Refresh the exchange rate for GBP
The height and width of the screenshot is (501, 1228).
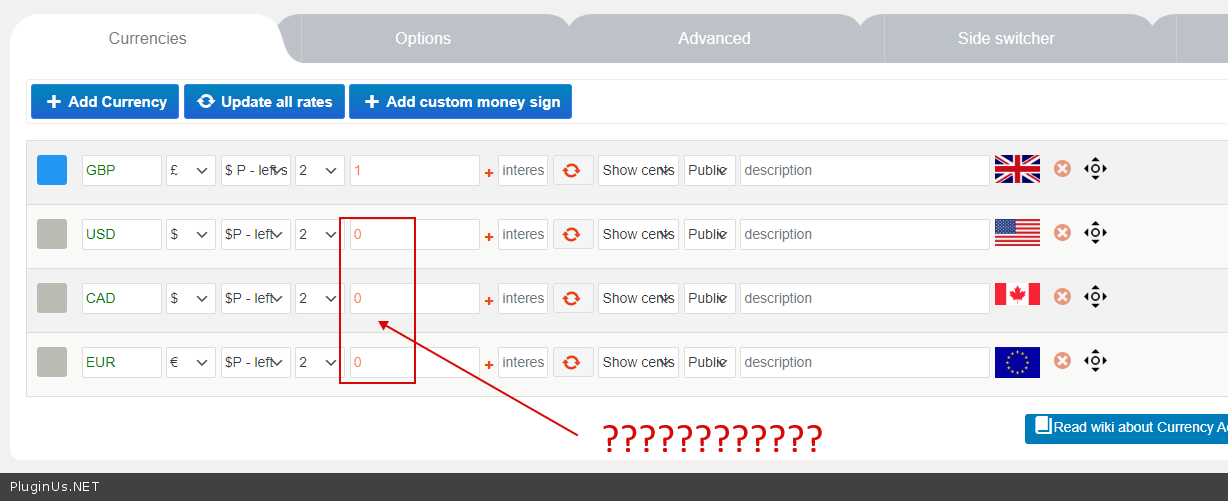573,170
